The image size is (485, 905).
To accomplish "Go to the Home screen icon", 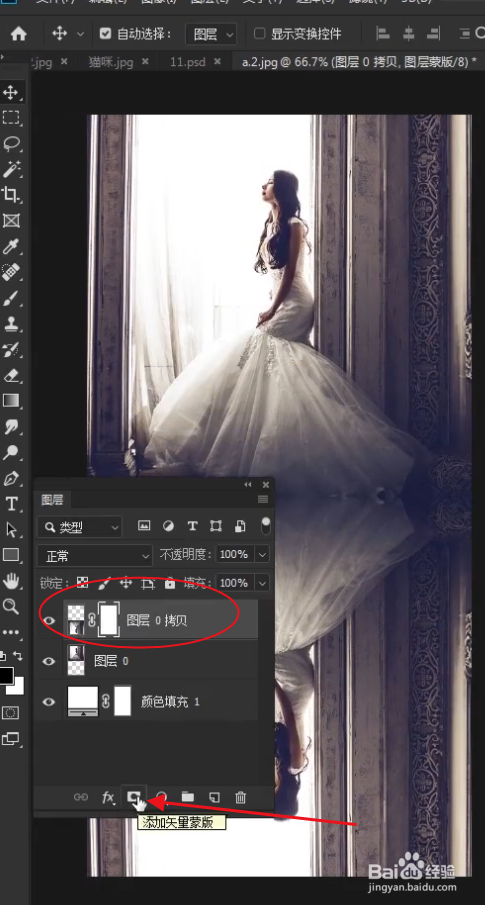I will (18, 34).
